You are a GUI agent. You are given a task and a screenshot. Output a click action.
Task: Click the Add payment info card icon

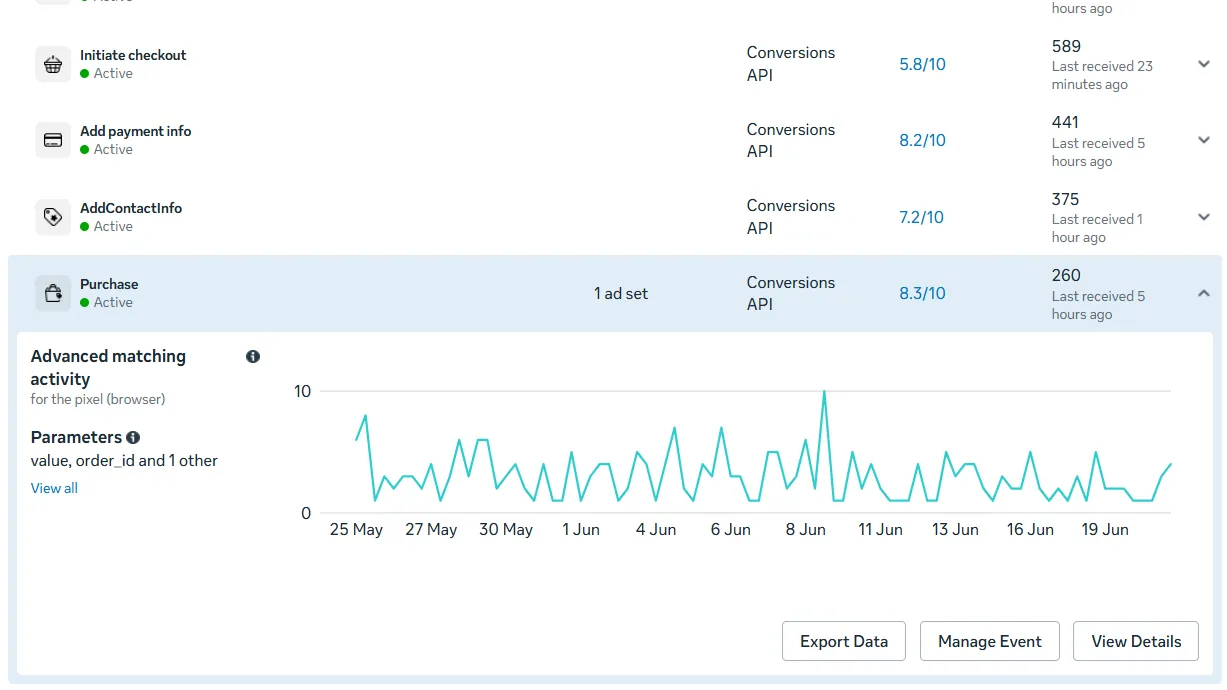53,140
